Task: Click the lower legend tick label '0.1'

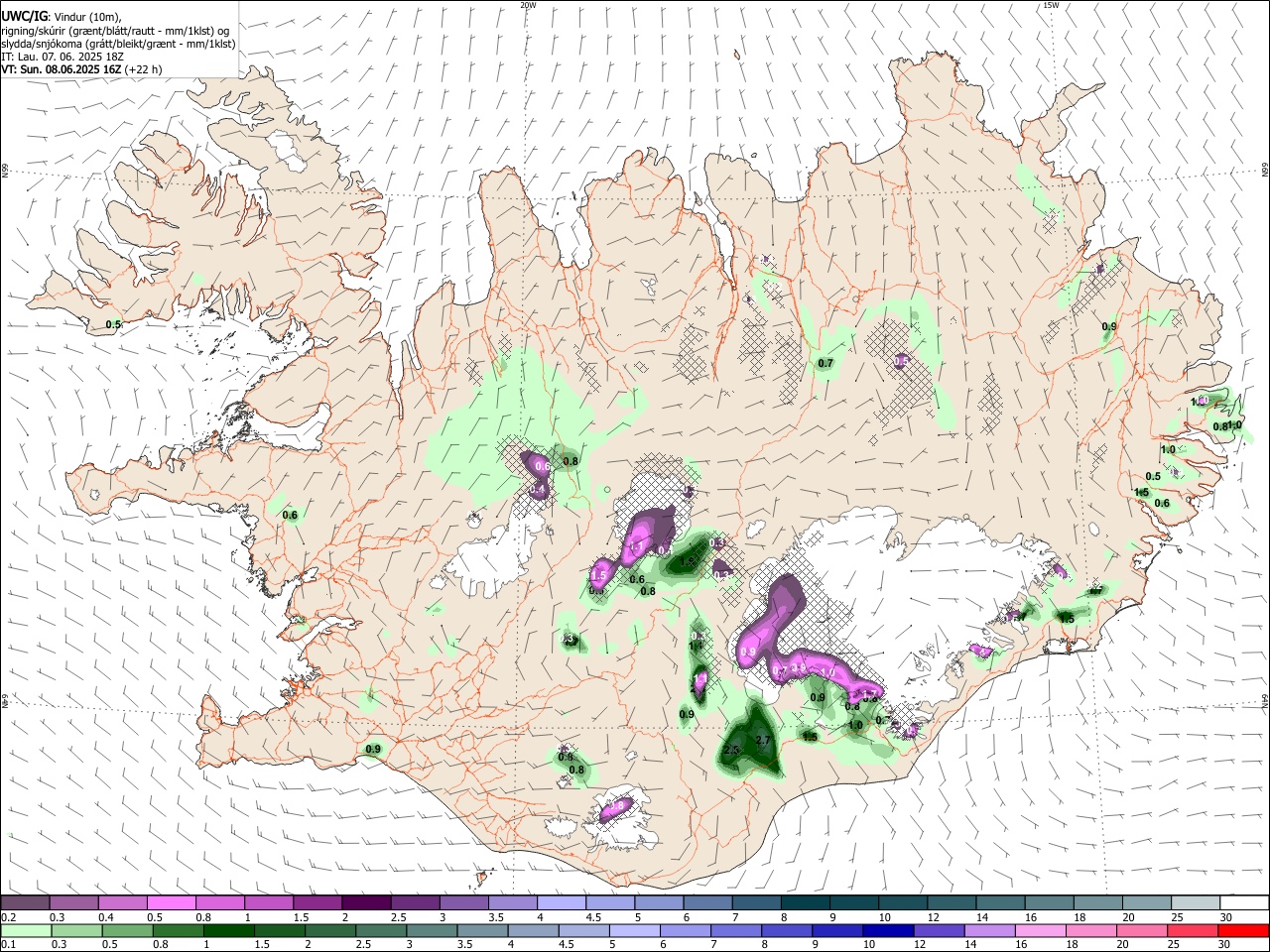Action: point(8,945)
